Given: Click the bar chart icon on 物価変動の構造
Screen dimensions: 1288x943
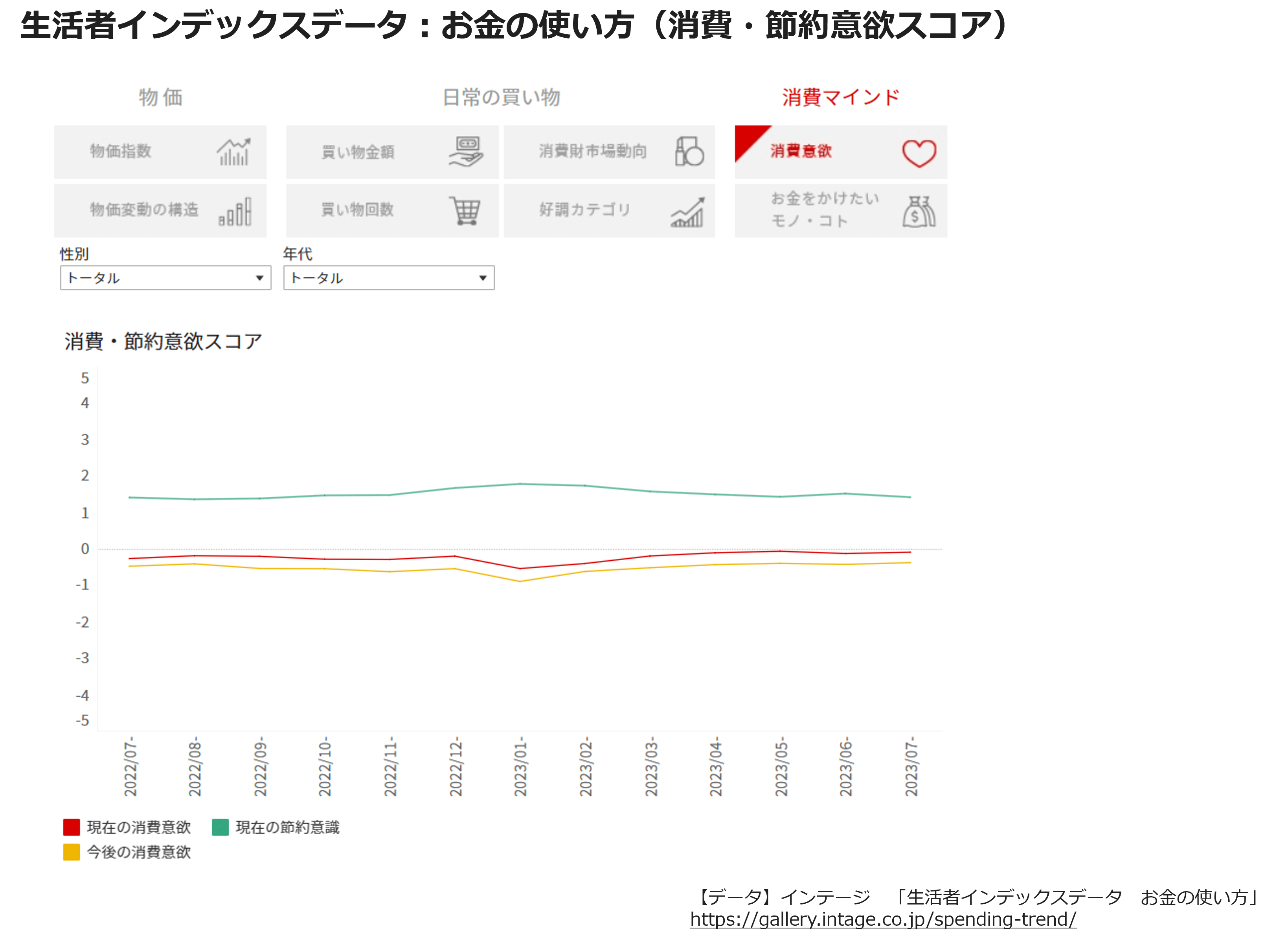Looking at the screenshot, I should point(235,211).
